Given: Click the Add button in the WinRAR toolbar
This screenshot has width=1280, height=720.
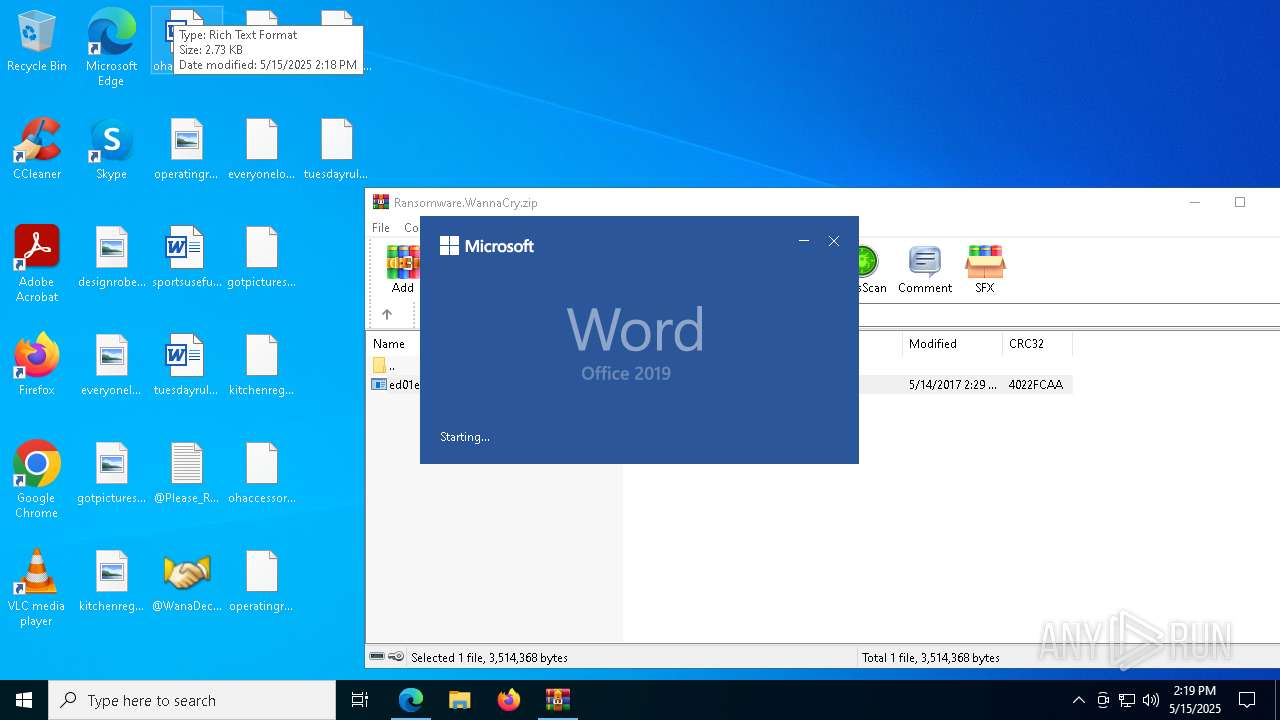Looking at the screenshot, I should pos(403,269).
